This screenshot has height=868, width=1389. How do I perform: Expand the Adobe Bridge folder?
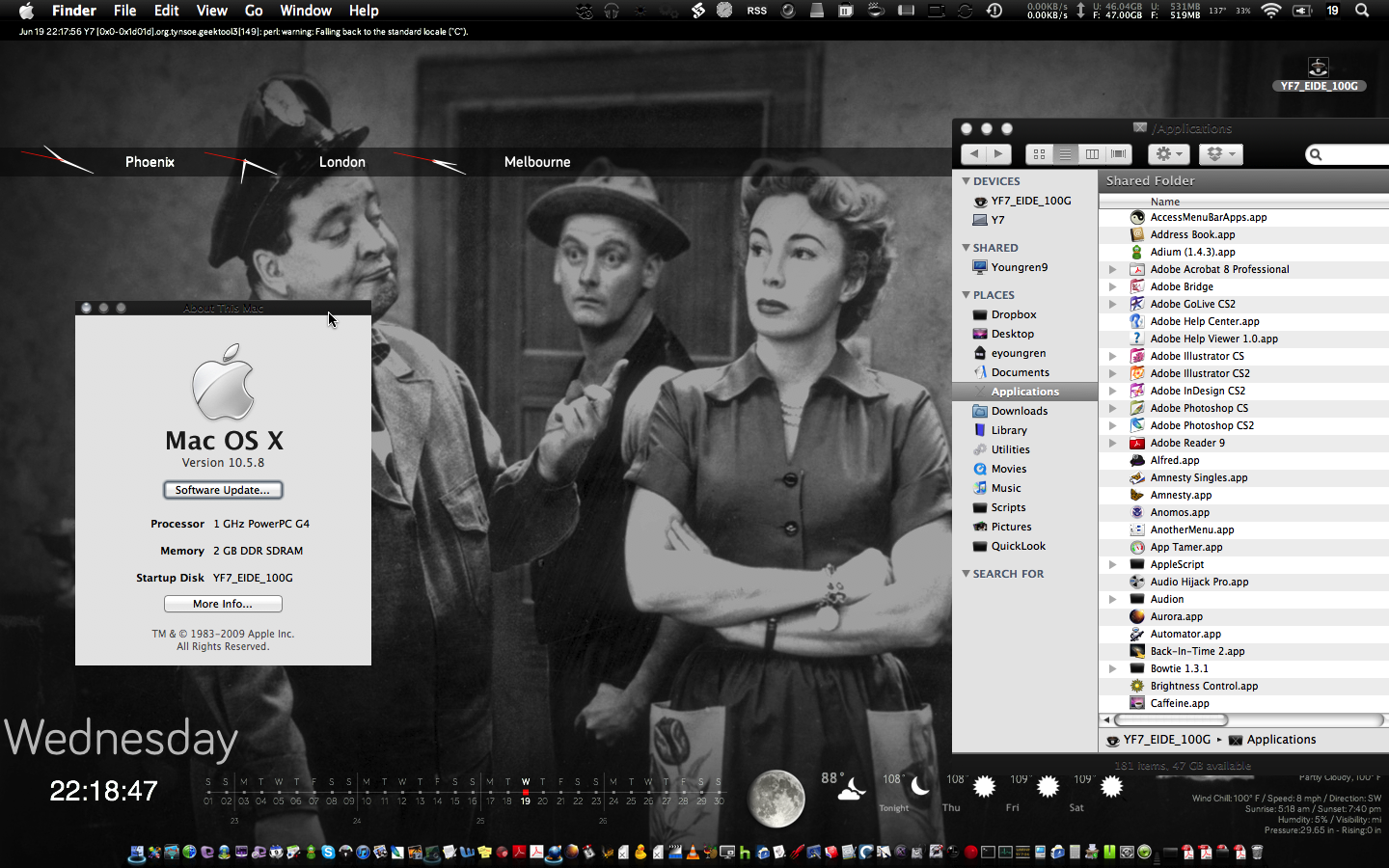[x=1112, y=286]
